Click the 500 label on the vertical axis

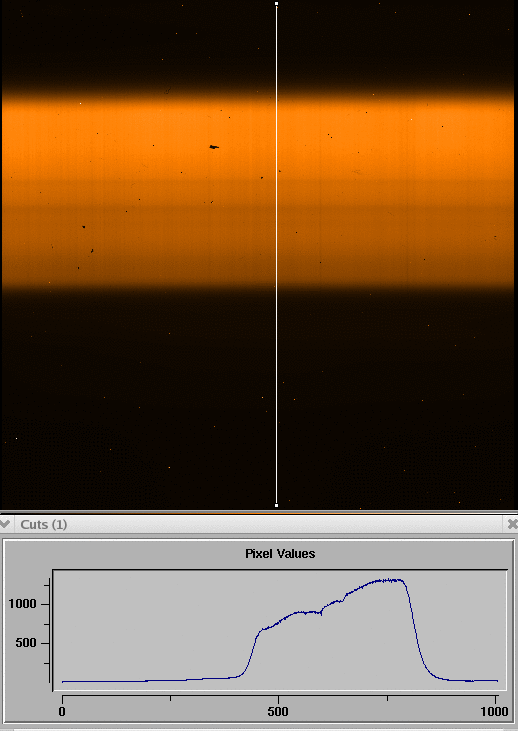pyautogui.click(x=26, y=643)
